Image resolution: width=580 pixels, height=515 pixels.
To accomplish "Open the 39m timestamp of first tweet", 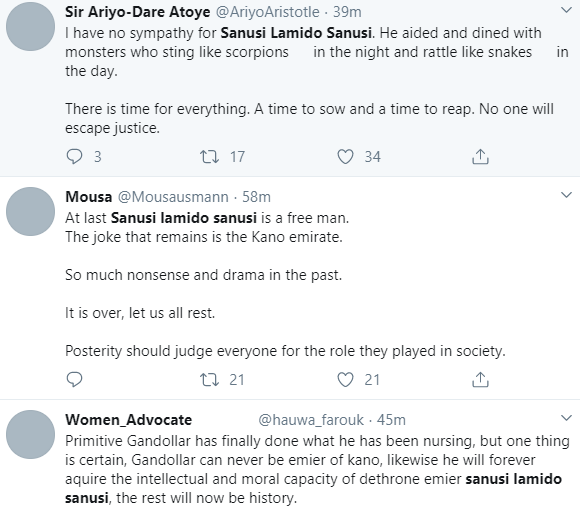I will [x=347, y=12].
